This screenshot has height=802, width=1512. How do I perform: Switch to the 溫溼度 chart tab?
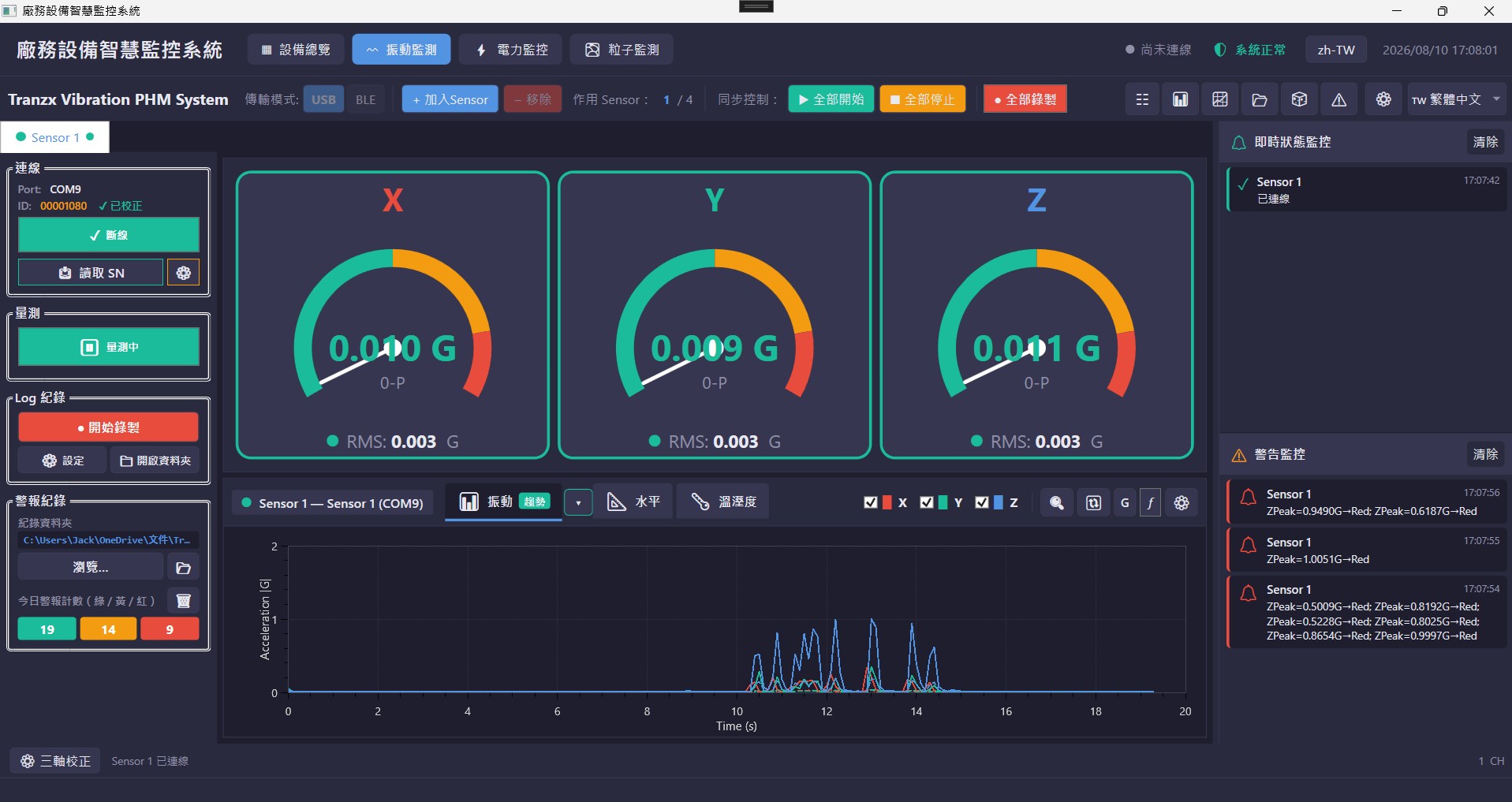point(723,502)
